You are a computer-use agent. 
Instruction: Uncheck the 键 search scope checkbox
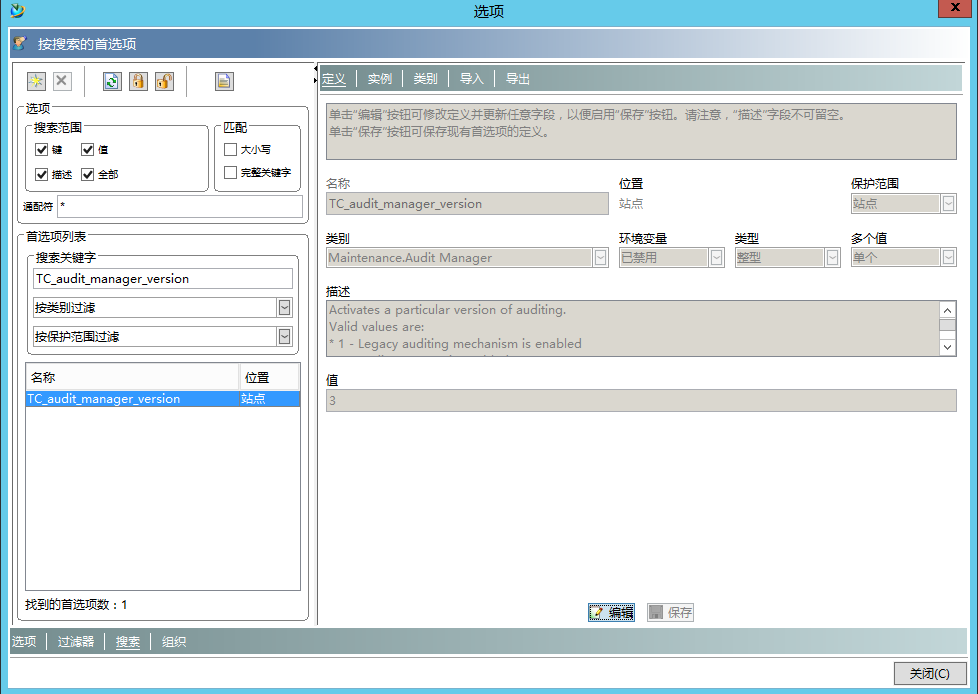42,150
